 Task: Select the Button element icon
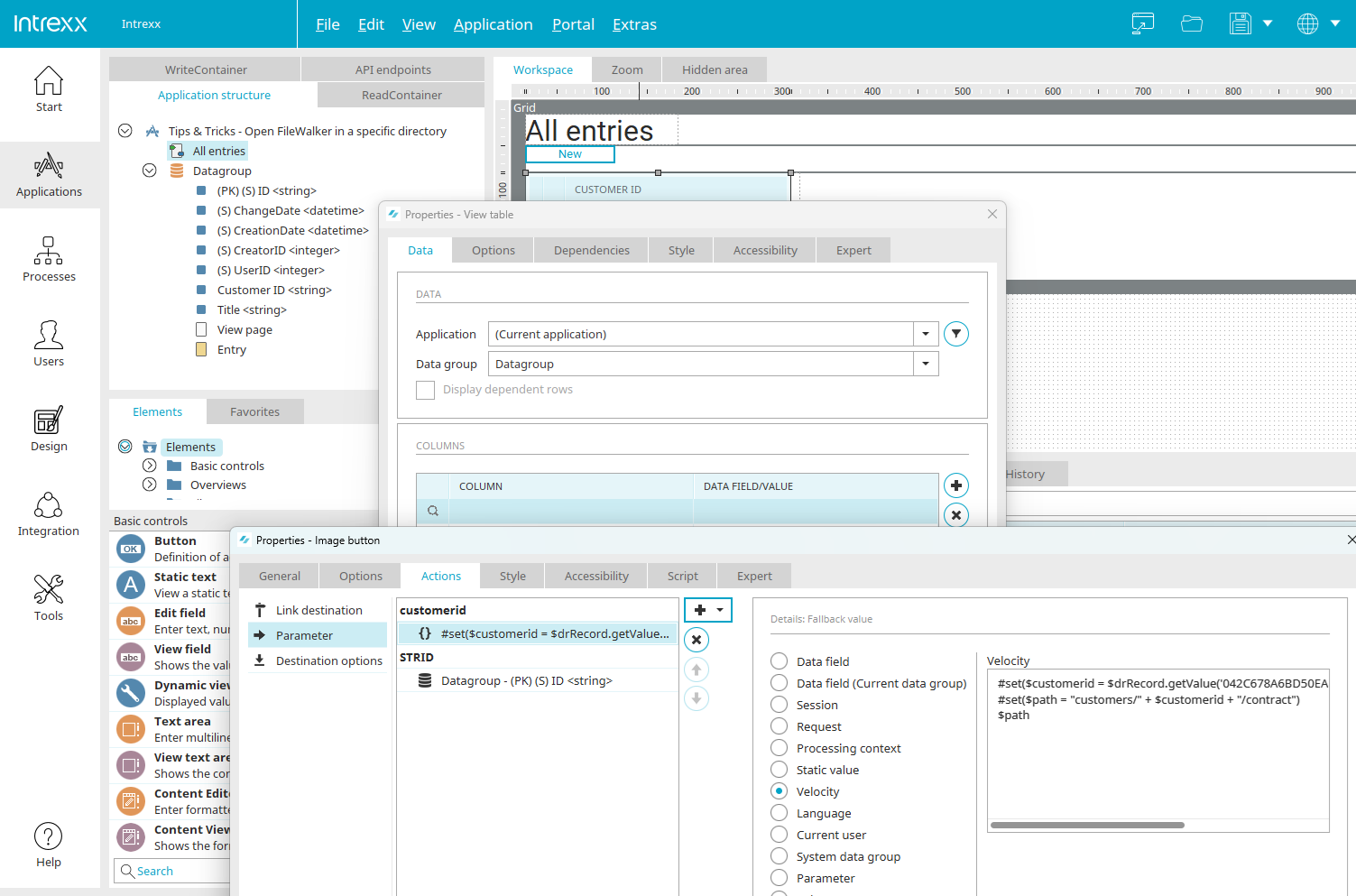[131, 549]
